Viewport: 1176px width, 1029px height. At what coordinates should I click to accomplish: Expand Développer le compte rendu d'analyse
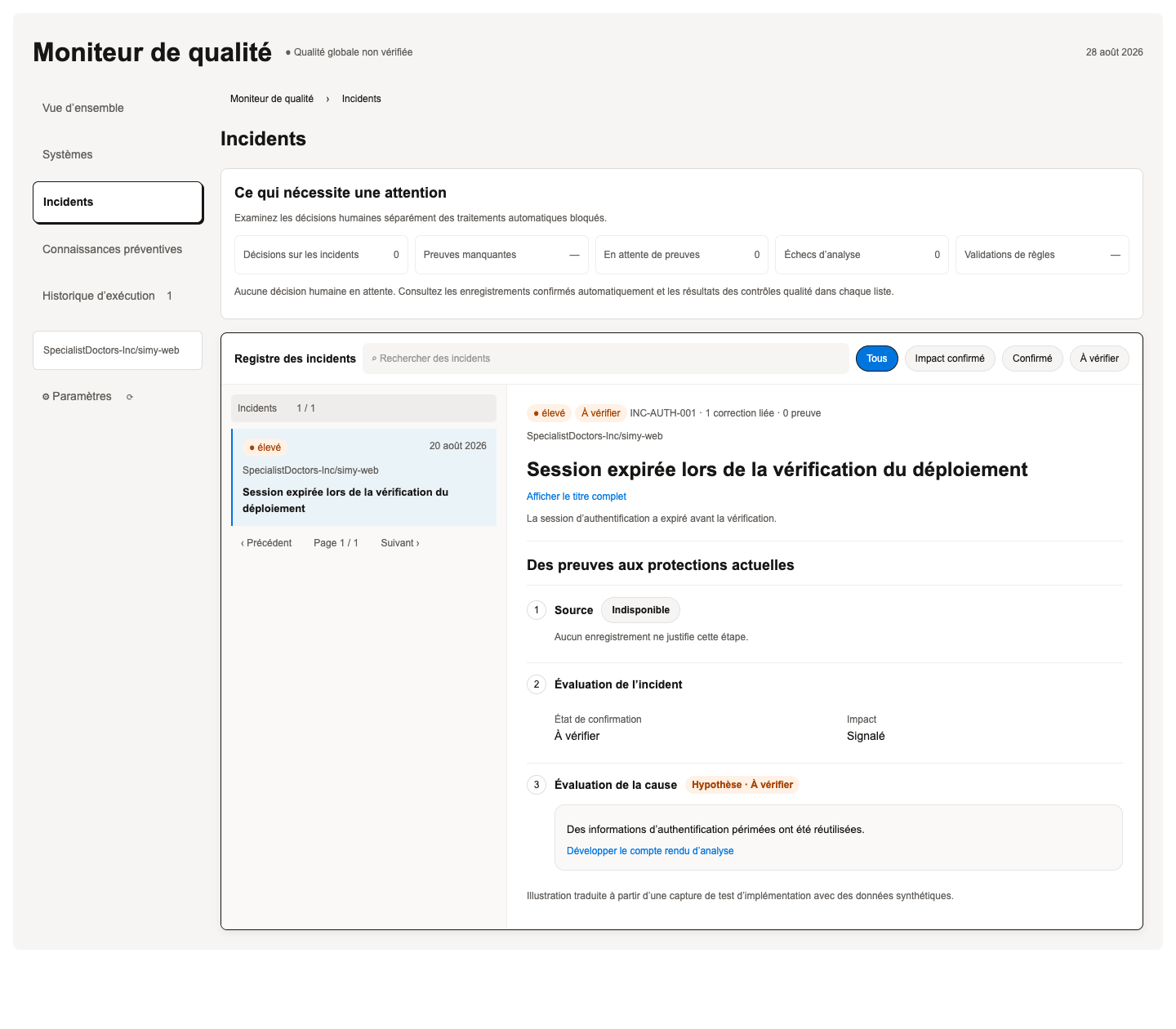650,851
